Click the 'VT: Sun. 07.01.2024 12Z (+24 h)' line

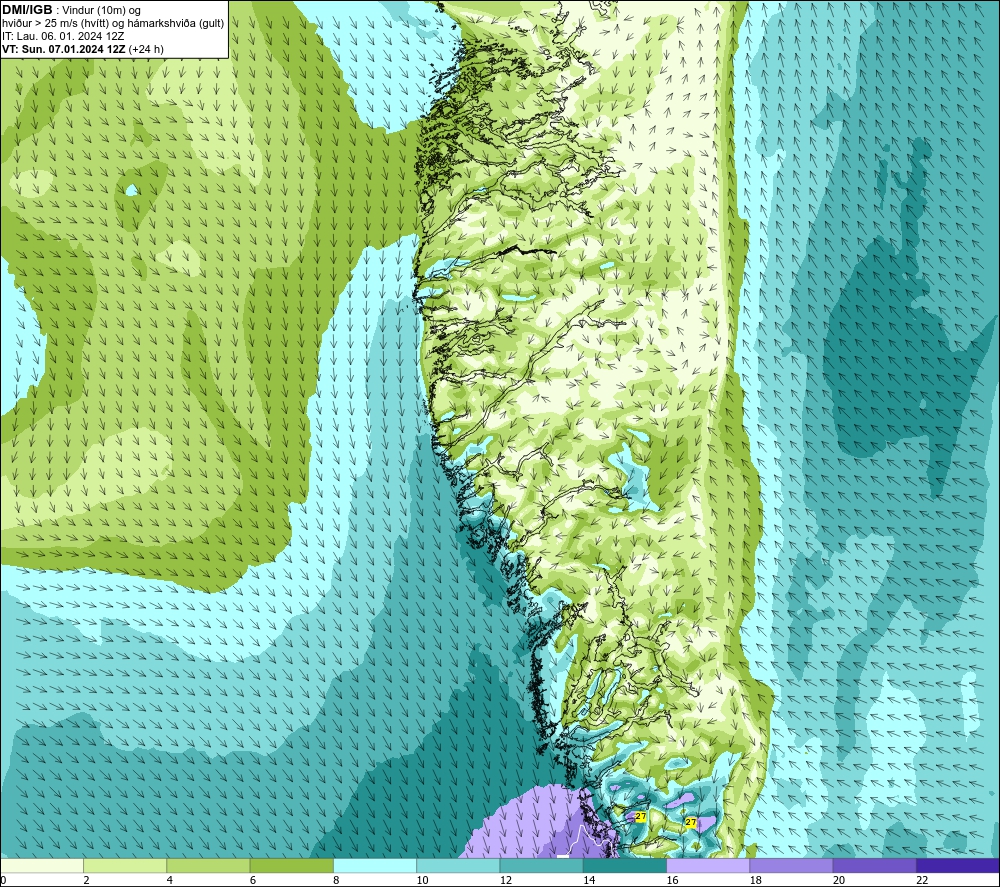[83, 49]
